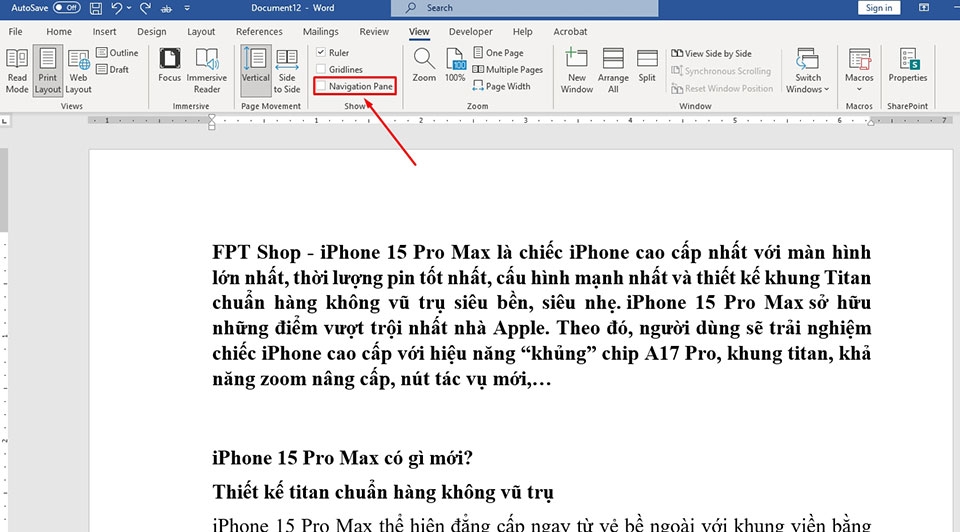This screenshot has height=532, width=960.
Task: Click into the Search box
Action: [x=525, y=8]
